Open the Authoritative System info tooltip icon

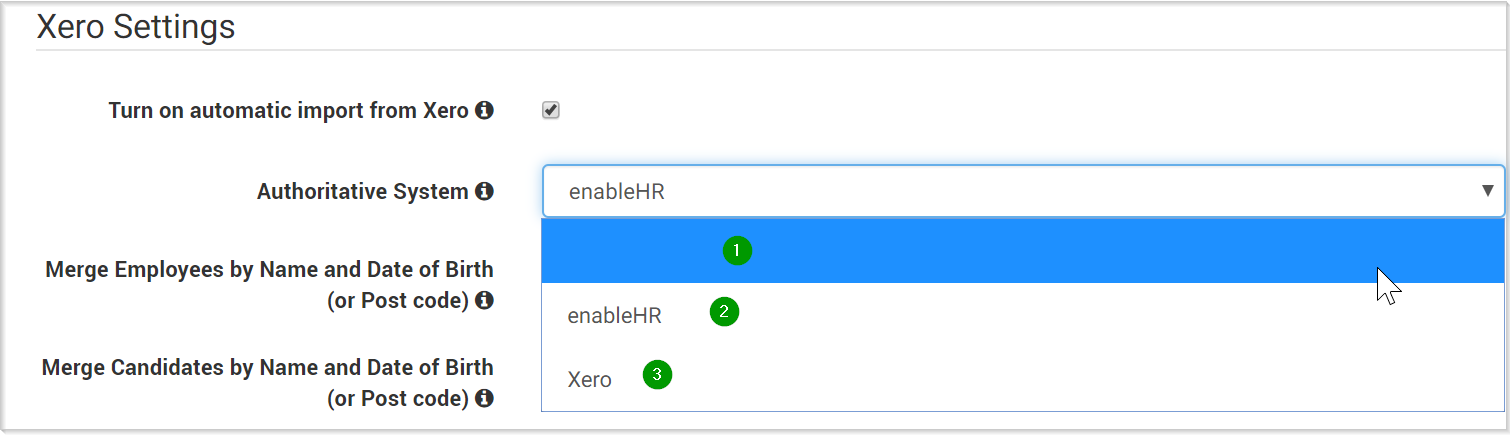pyautogui.click(x=485, y=191)
